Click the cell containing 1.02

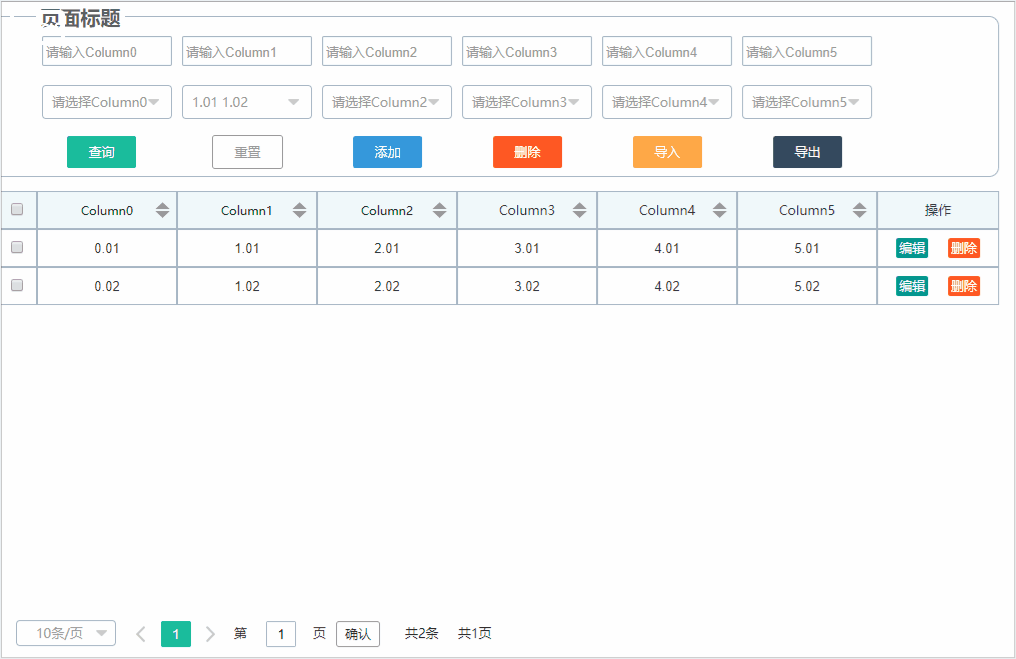[x=247, y=286]
